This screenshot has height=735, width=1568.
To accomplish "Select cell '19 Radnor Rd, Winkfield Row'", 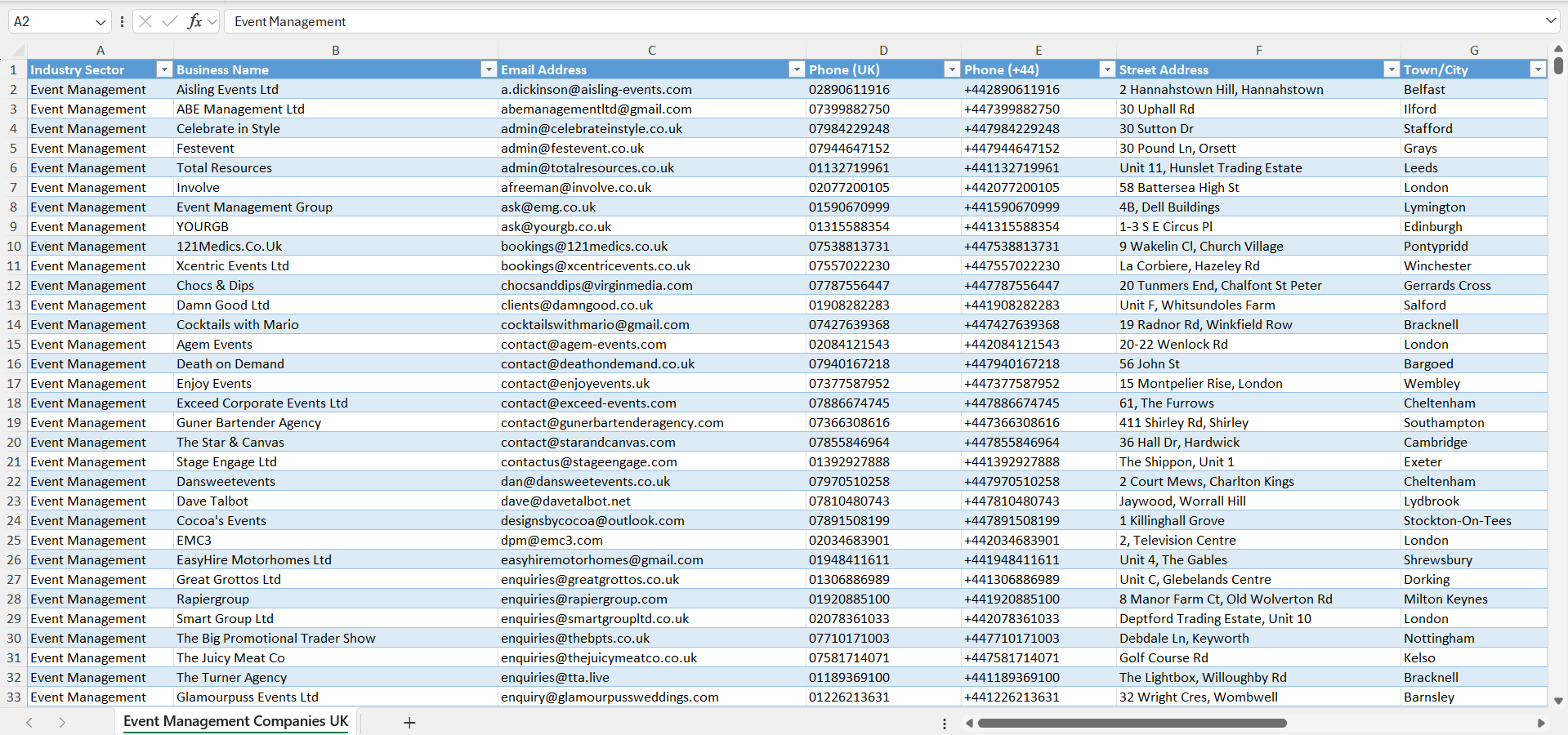I will click(x=1258, y=324).
